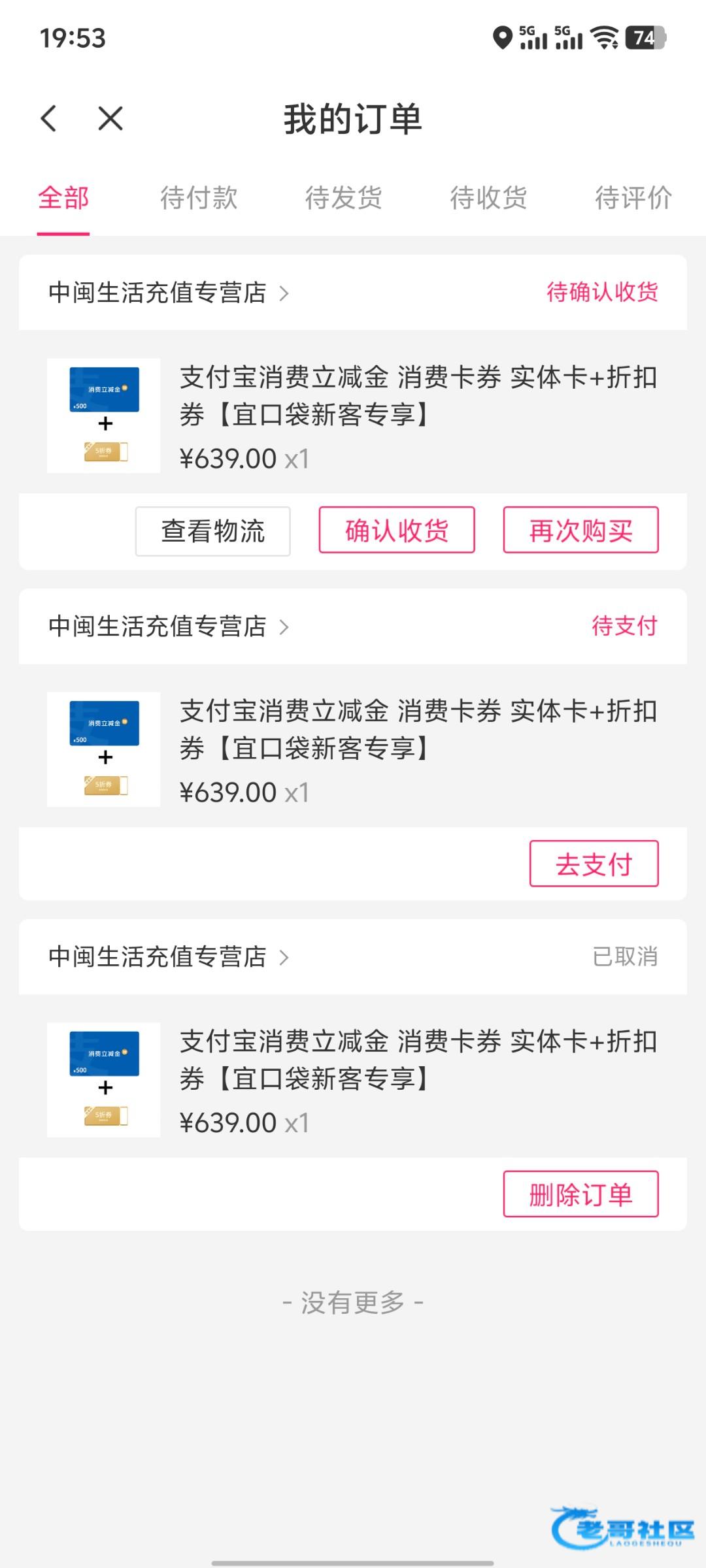Expand store chevron on 已取消 order
Screen dimensions: 706x1568
coord(284,958)
